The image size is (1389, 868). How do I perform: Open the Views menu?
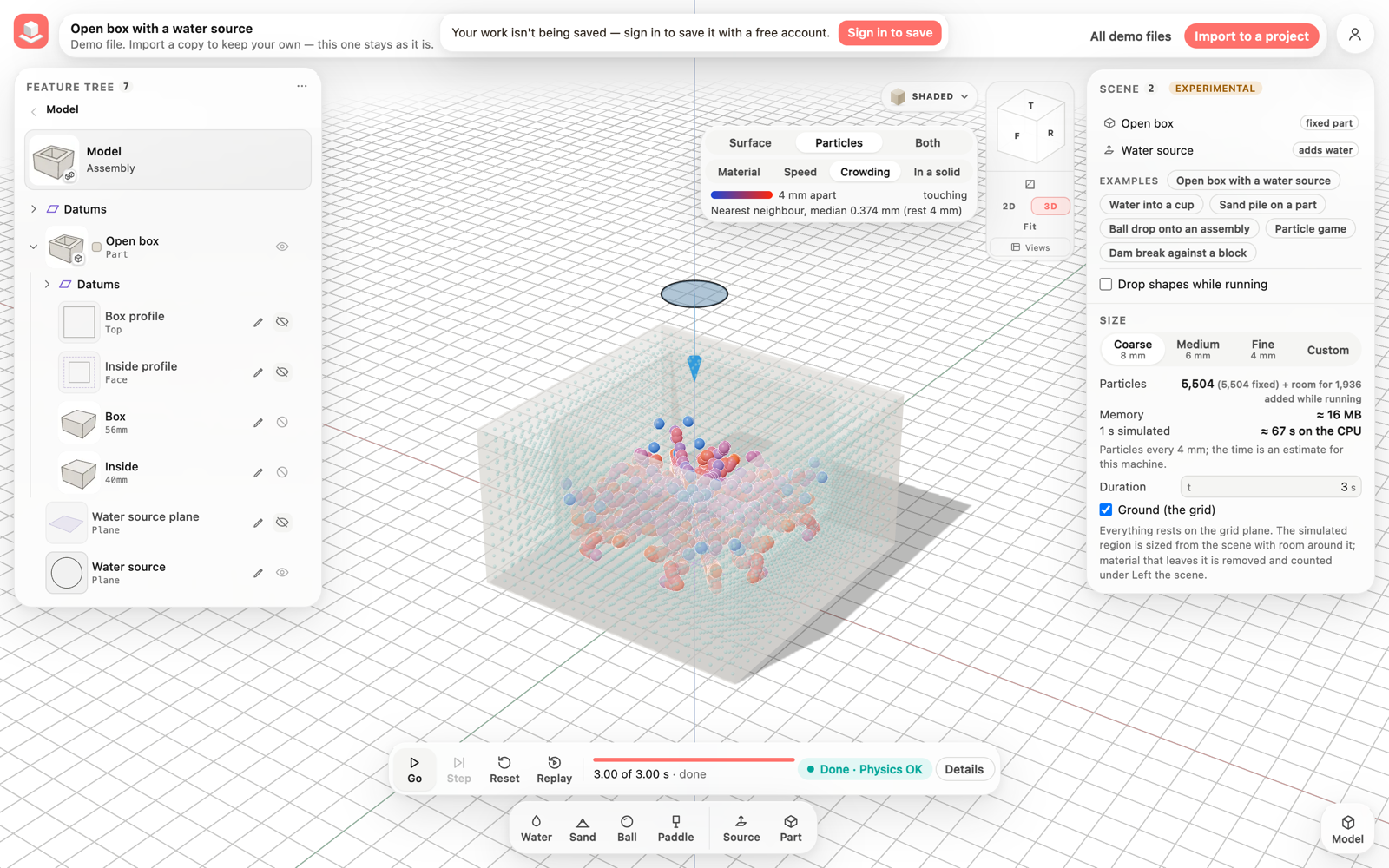(x=1030, y=247)
